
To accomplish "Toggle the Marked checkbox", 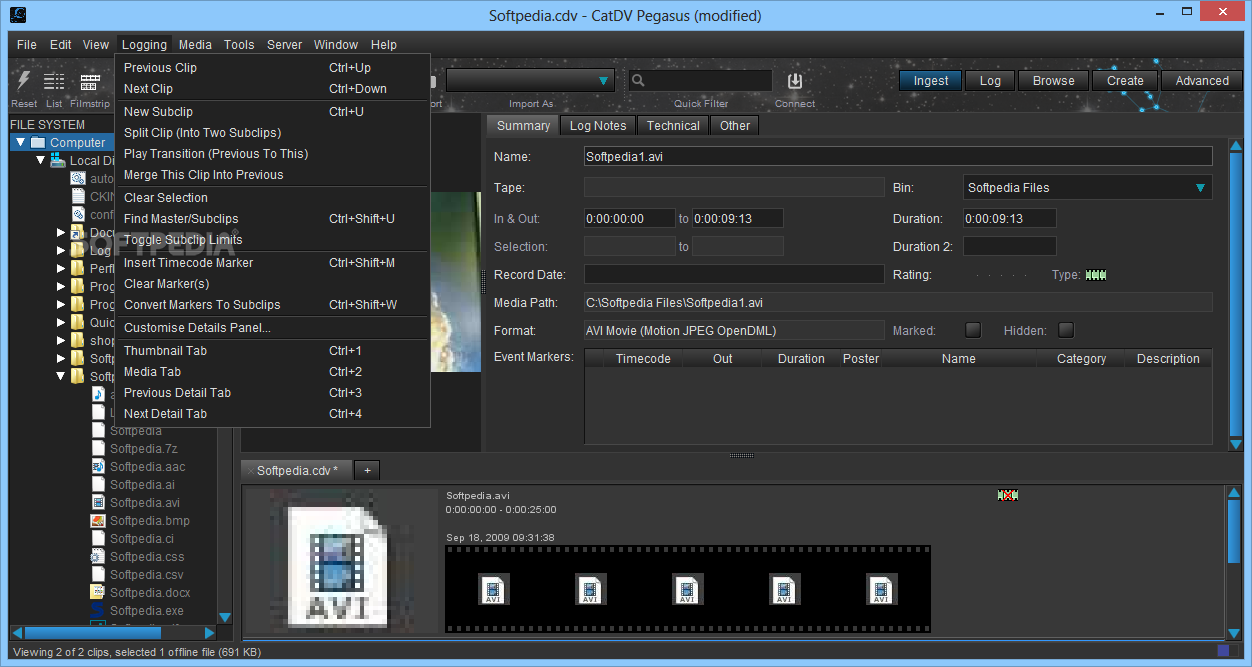I will click(972, 330).
